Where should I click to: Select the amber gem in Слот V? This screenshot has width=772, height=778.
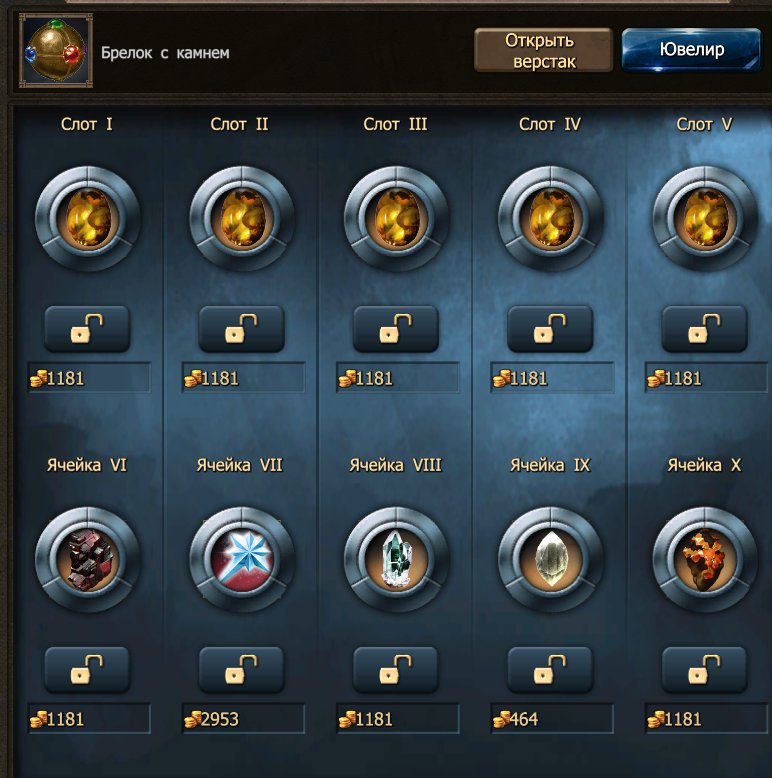(705, 218)
